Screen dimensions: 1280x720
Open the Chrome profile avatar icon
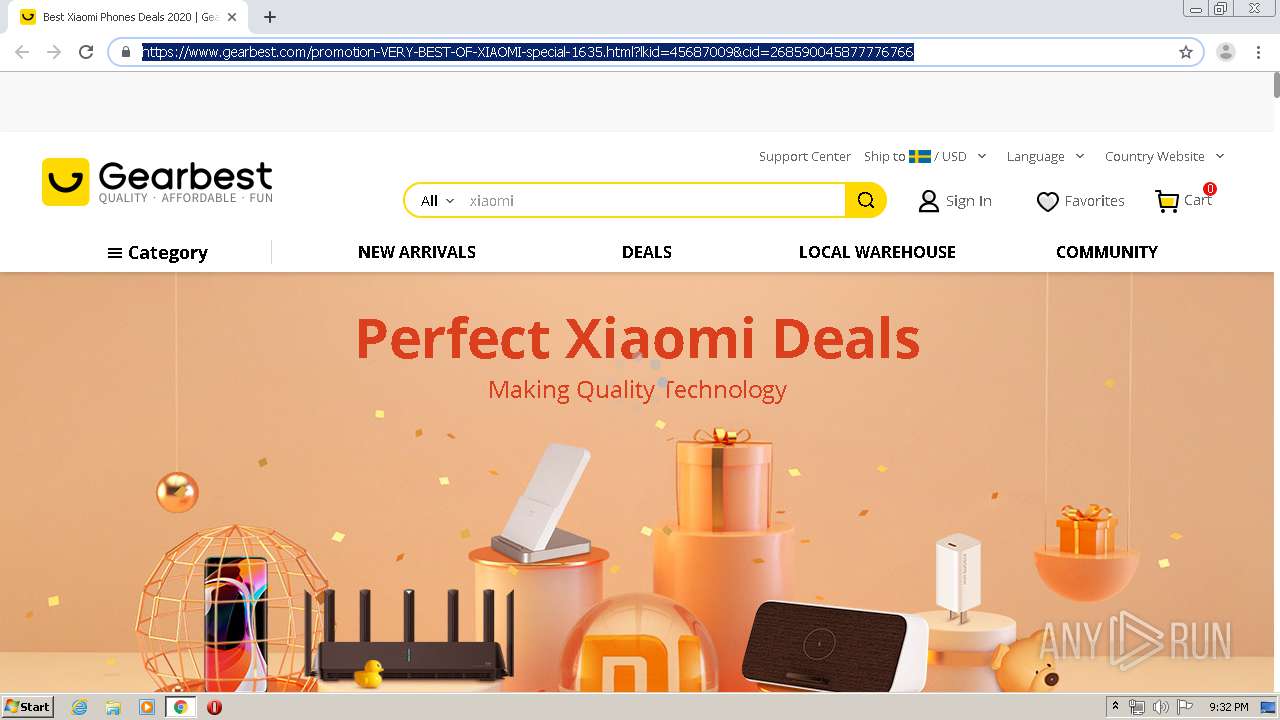click(1226, 52)
